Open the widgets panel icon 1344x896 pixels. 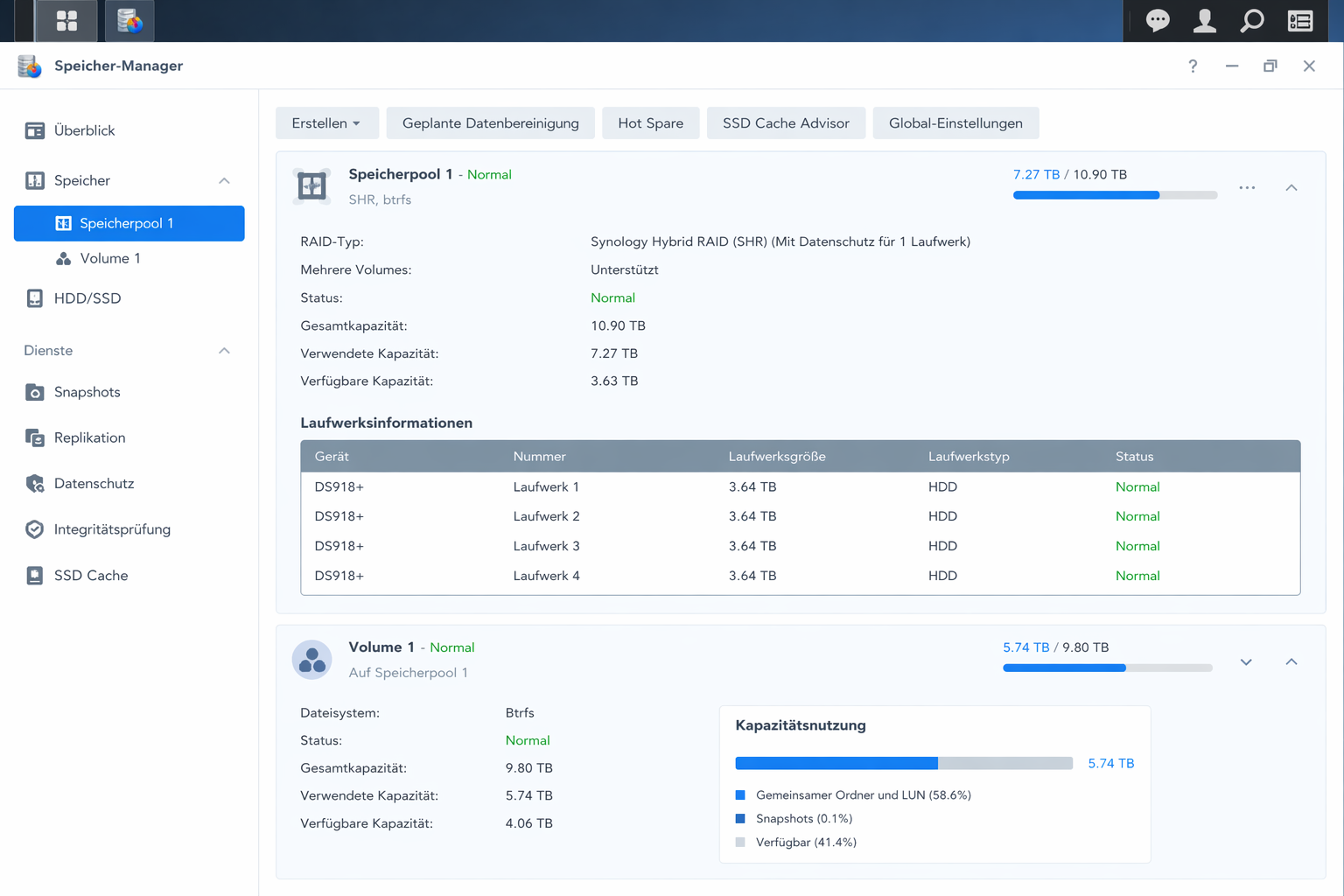[1300, 21]
